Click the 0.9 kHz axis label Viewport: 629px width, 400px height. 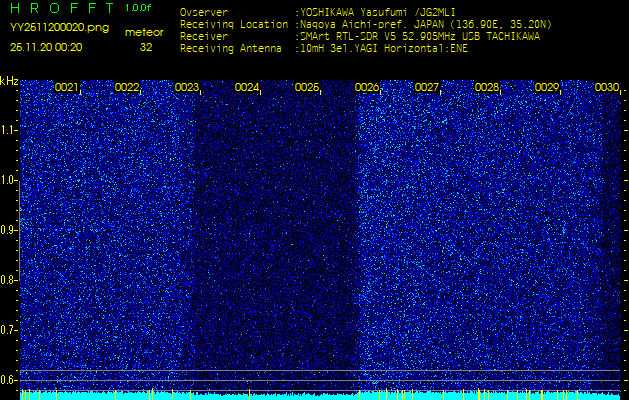9,230
